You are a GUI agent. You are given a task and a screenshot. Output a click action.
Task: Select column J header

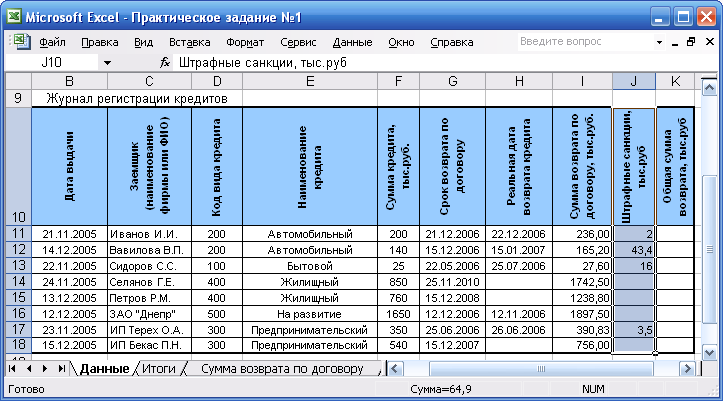click(x=634, y=82)
